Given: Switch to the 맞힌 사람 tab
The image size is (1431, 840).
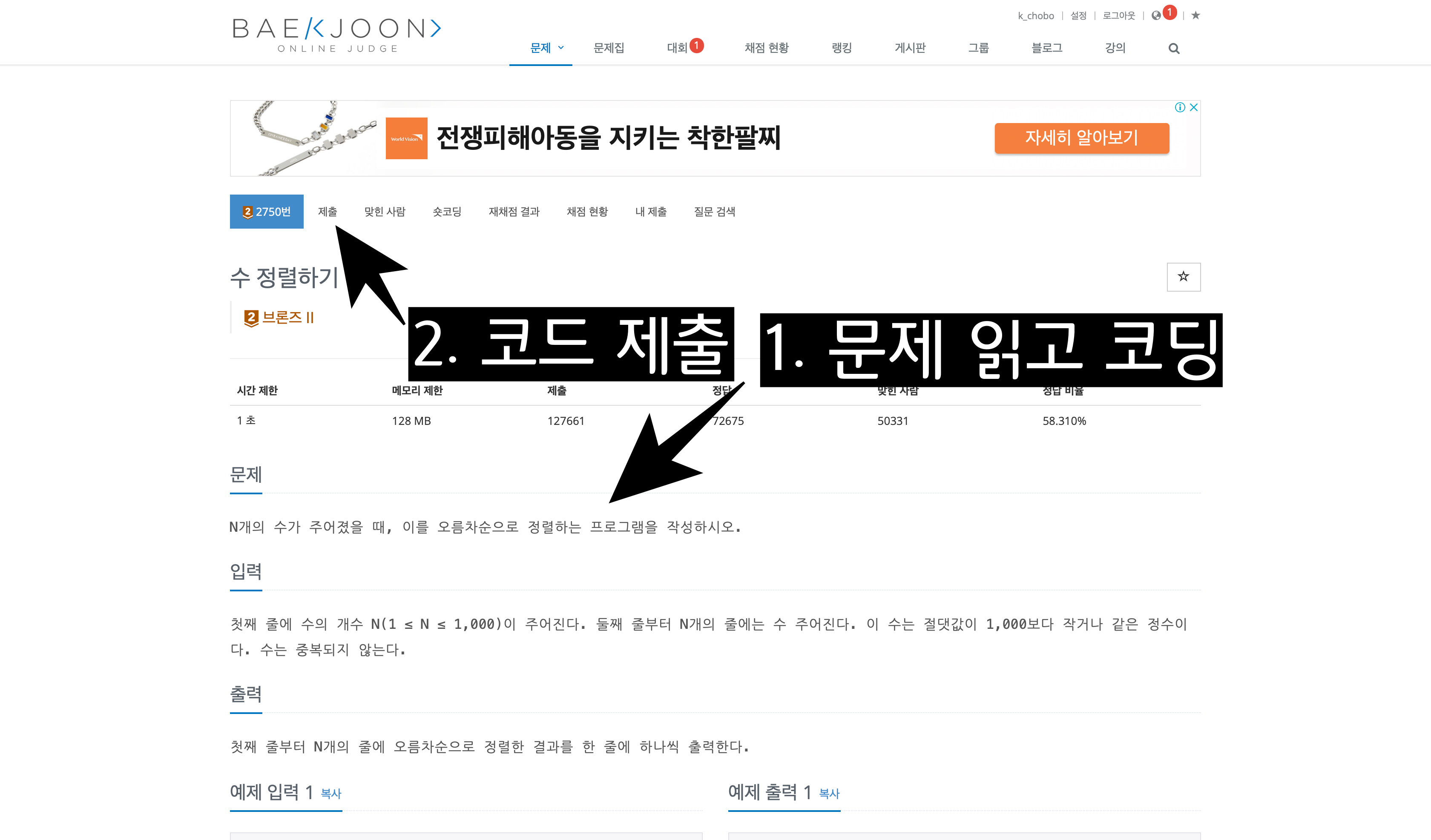Looking at the screenshot, I should 385,212.
